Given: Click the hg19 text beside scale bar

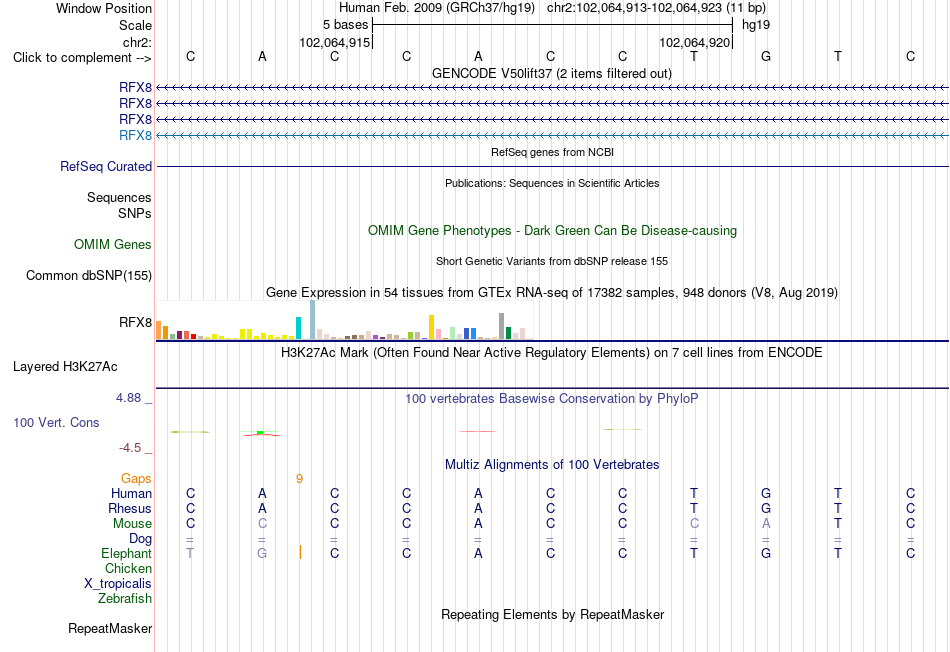Looking at the screenshot, I should click(756, 25).
